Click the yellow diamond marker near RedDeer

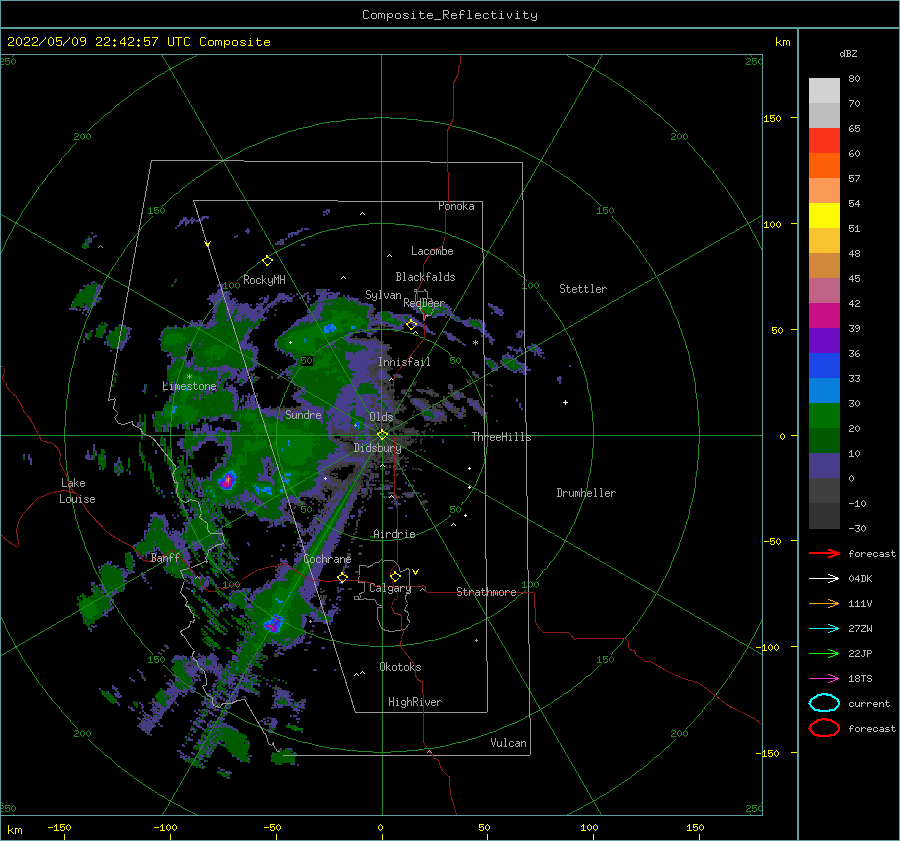click(411, 325)
